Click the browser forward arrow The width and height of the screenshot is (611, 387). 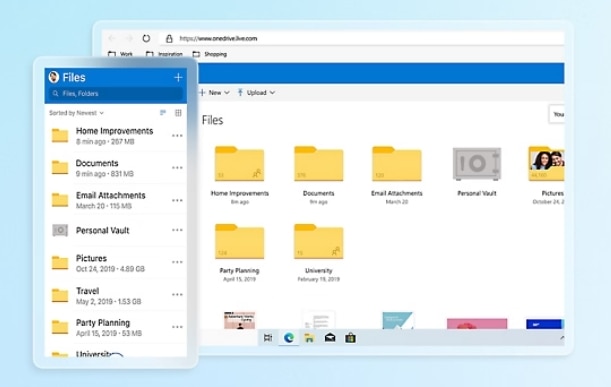click(x=129, y=39)
